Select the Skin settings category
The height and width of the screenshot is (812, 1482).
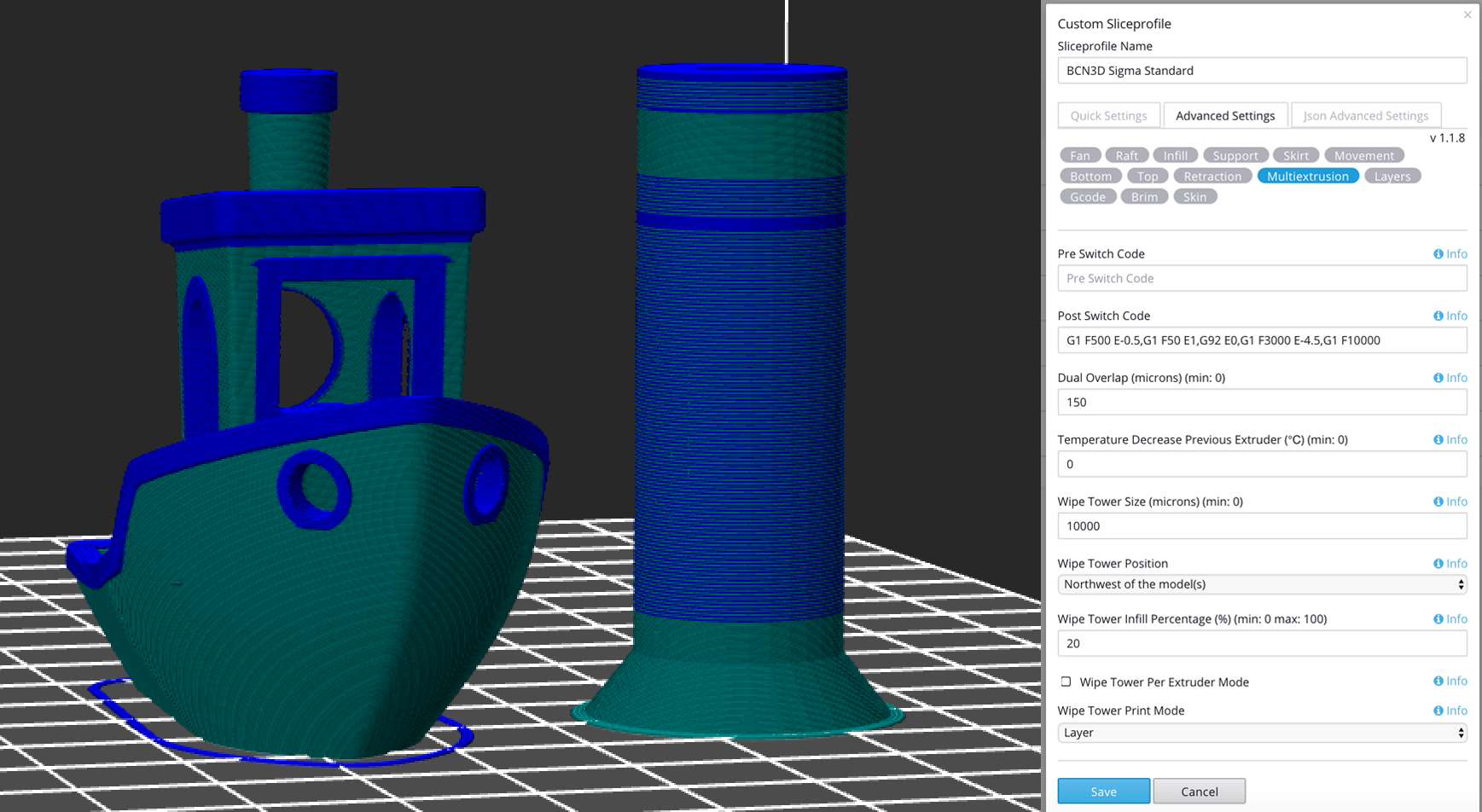pos(1194,196)
